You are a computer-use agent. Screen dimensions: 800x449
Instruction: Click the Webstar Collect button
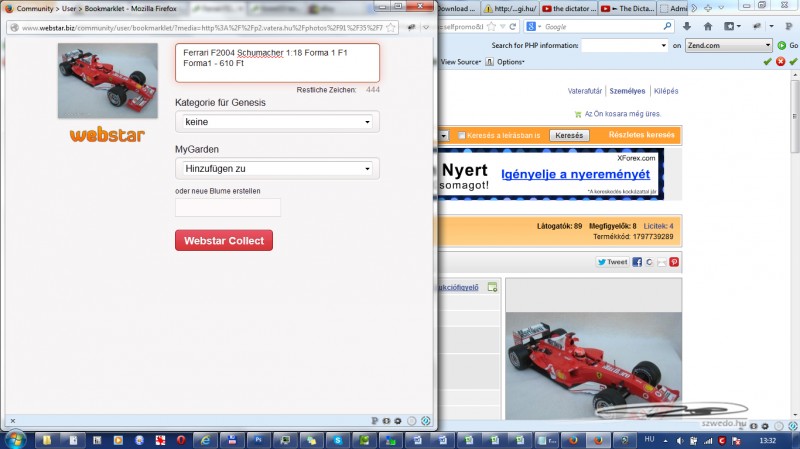(223, 240)
